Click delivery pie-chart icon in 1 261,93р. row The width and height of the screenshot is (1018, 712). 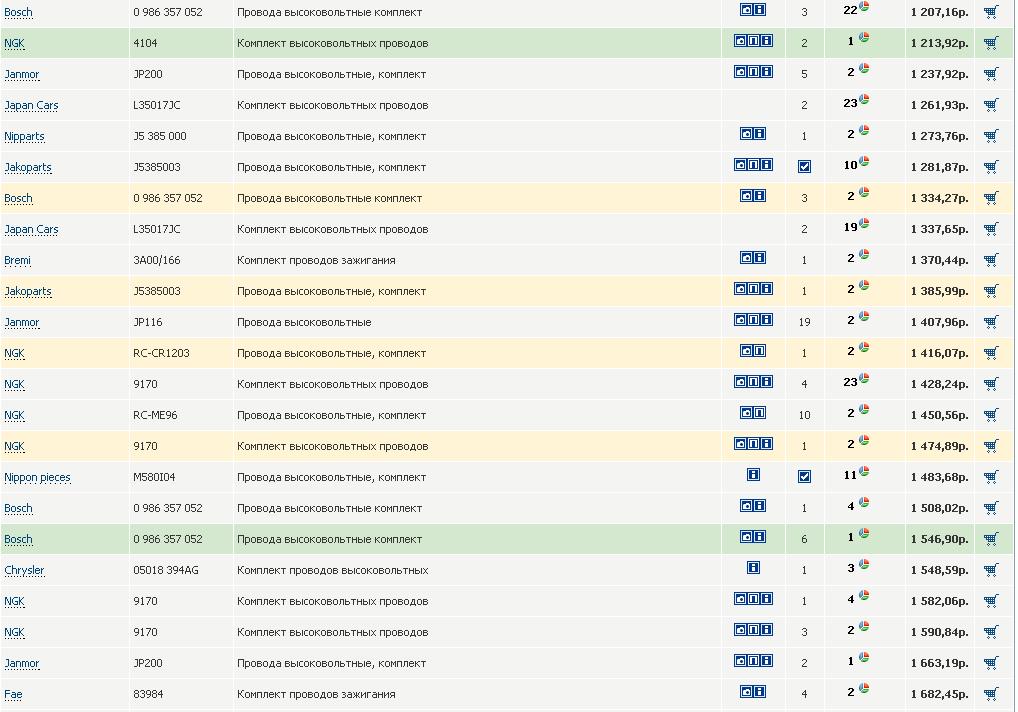tap(864, 99)
